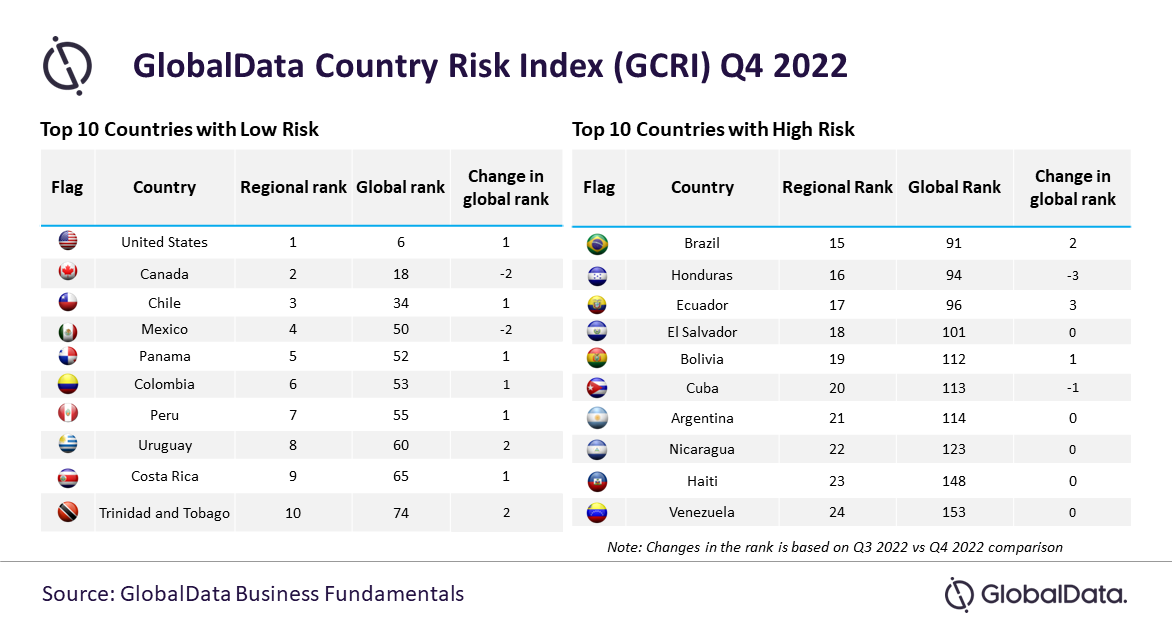The image size is (1172, 628).
Task: Select the Top 10 Countries with High Risk heading
Action: coord(713,129)
